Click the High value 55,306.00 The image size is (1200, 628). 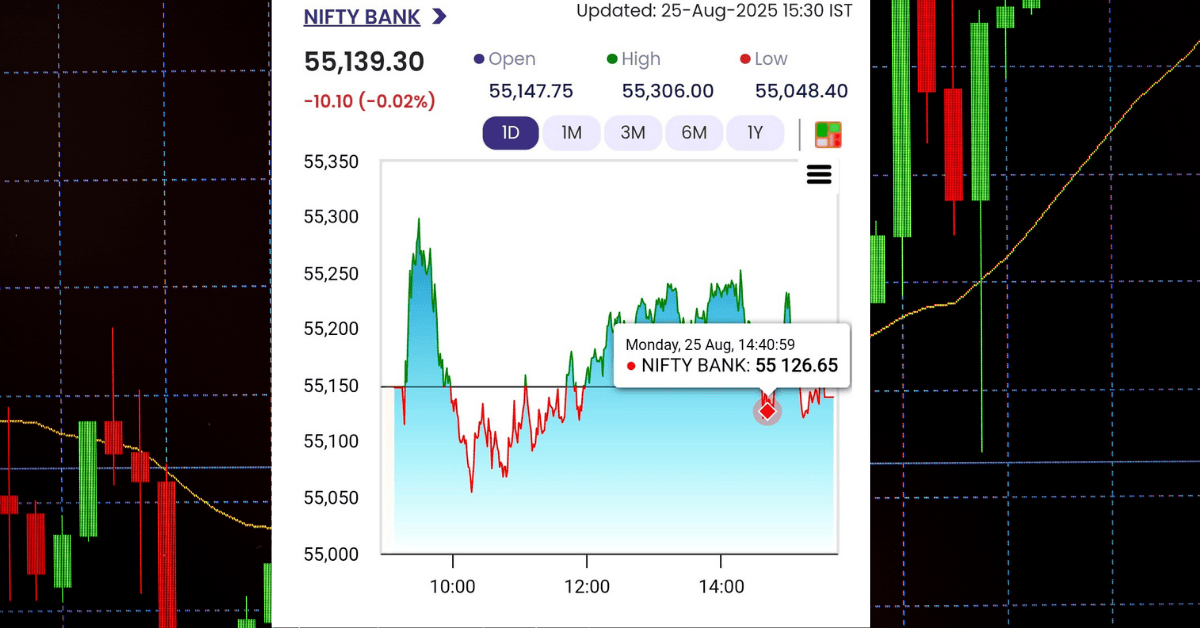[x=667, y=91]
